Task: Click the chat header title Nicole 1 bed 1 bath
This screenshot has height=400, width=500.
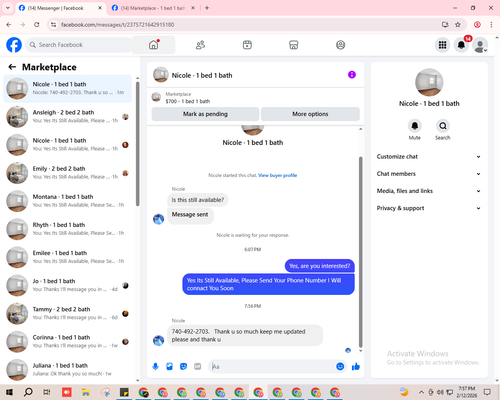Action: coord(202,75)
